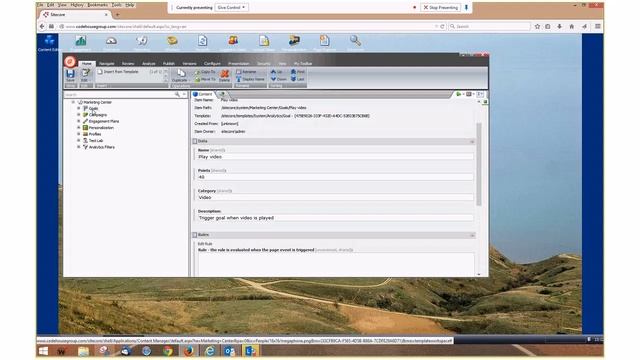Click the Firefox reload page icon
Screen dimensions: 640x360
coord(442,27)
